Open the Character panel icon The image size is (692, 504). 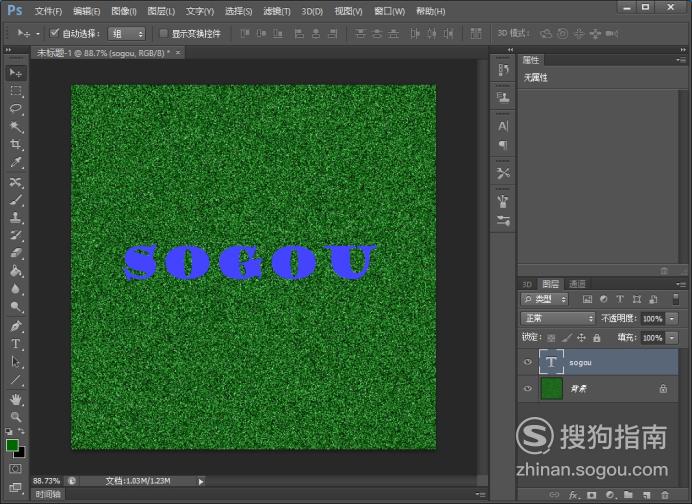503,127
